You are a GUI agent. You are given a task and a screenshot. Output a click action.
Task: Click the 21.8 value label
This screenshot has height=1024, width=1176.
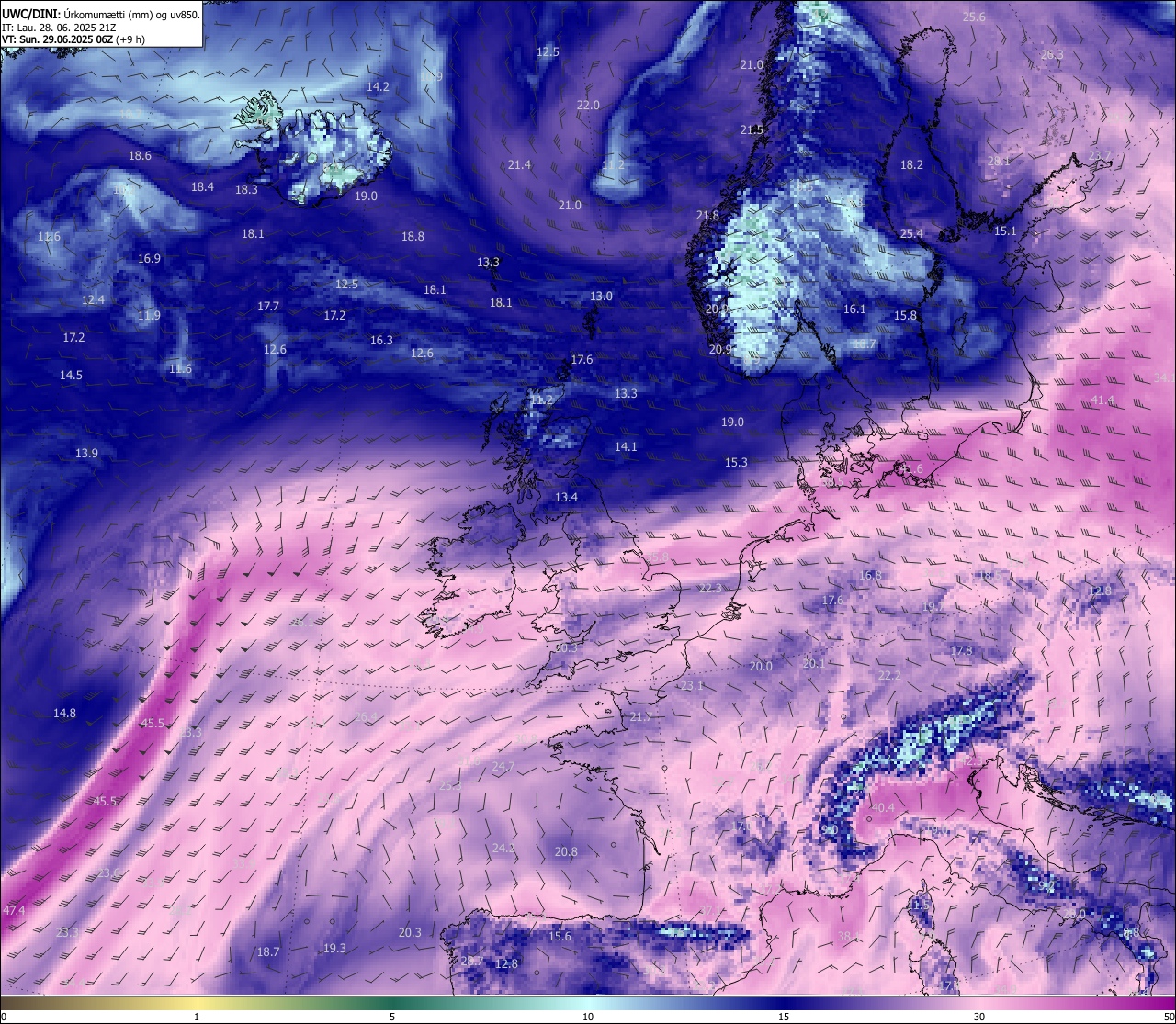(x=707, y=216)
